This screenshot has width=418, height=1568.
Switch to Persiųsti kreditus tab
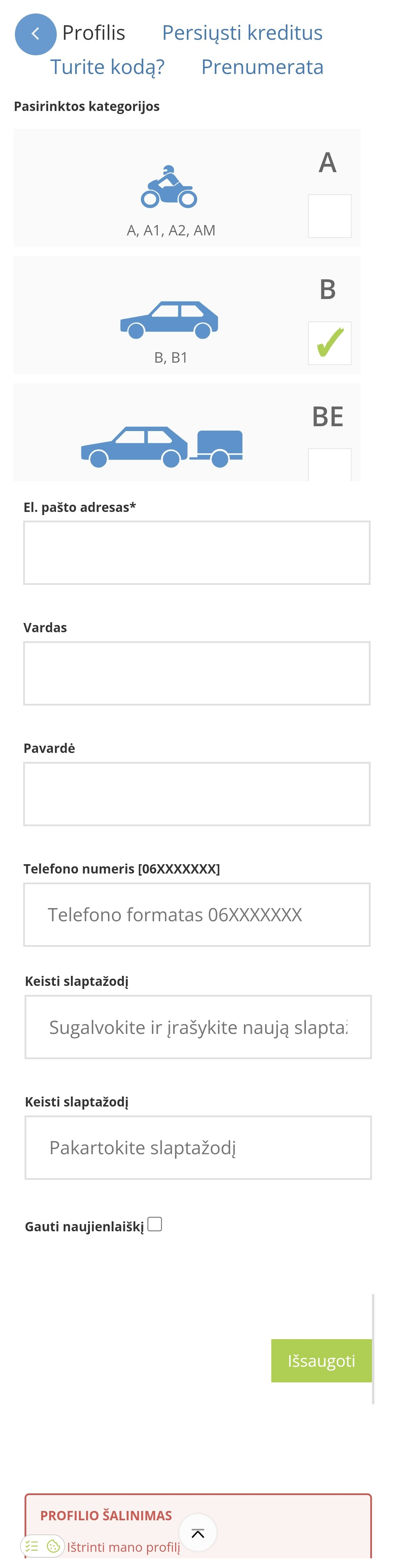point(242,33)
